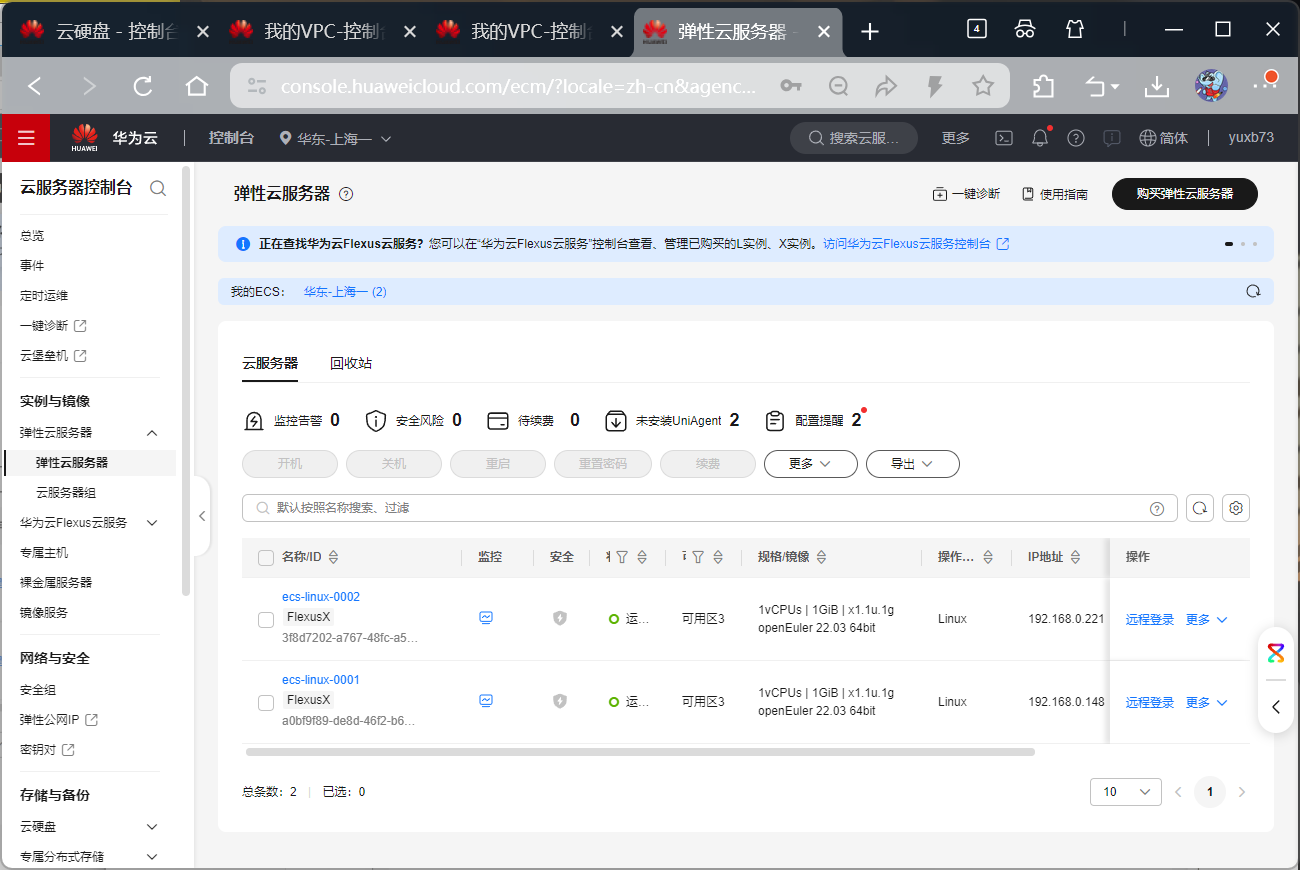Open the 更多 batch actions dropdown
Screen dimensions: 1300x870
click(x=811, y=464)
